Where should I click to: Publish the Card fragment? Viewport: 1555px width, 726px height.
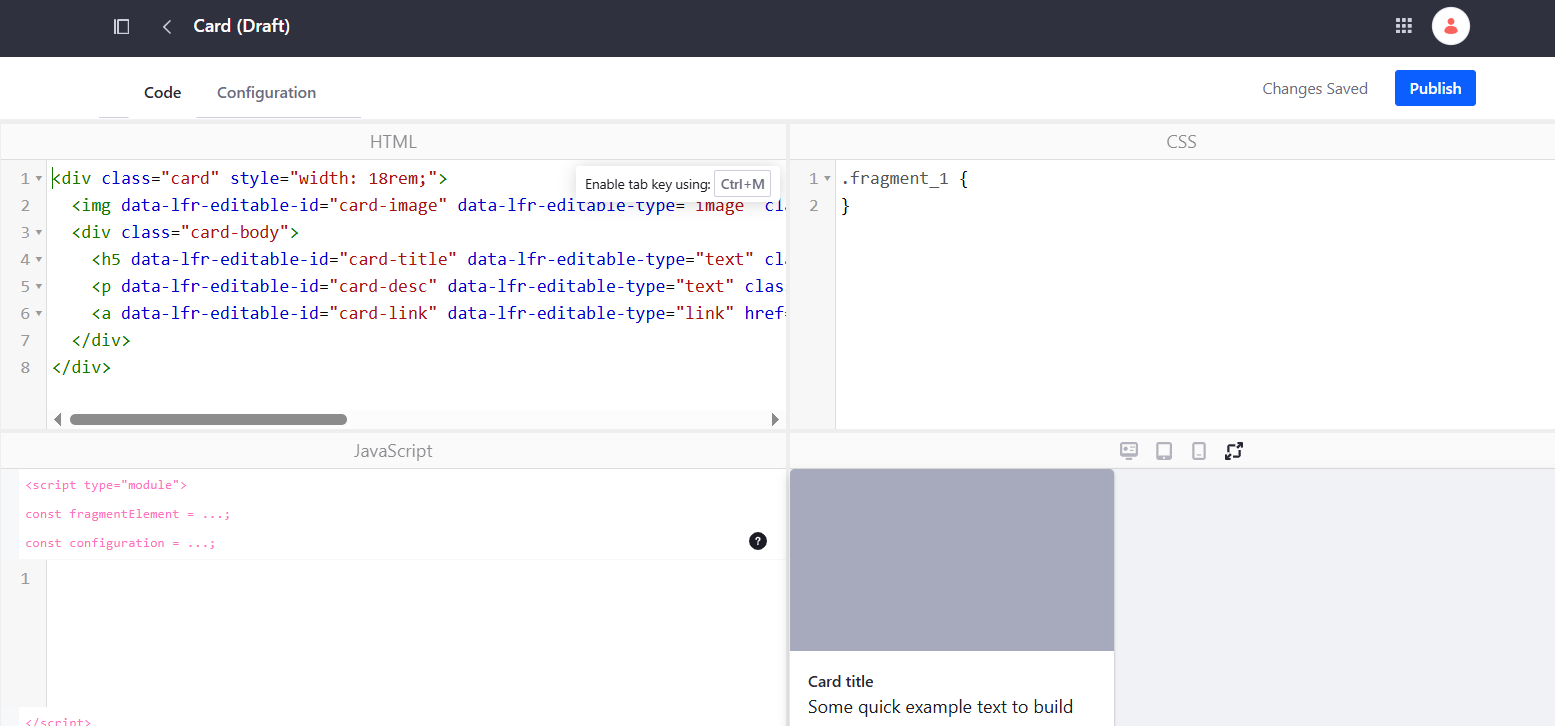coord(1435,88)
